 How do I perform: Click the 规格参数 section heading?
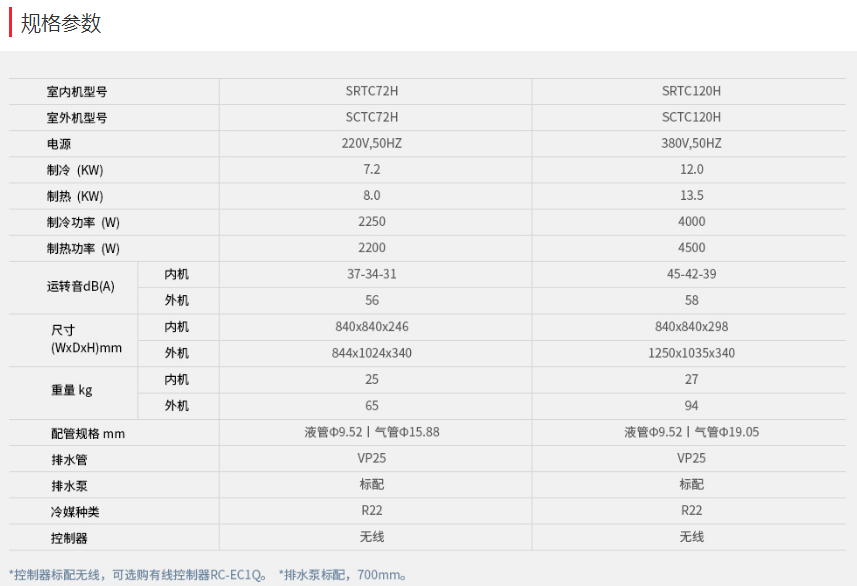(x=61, y=23)
